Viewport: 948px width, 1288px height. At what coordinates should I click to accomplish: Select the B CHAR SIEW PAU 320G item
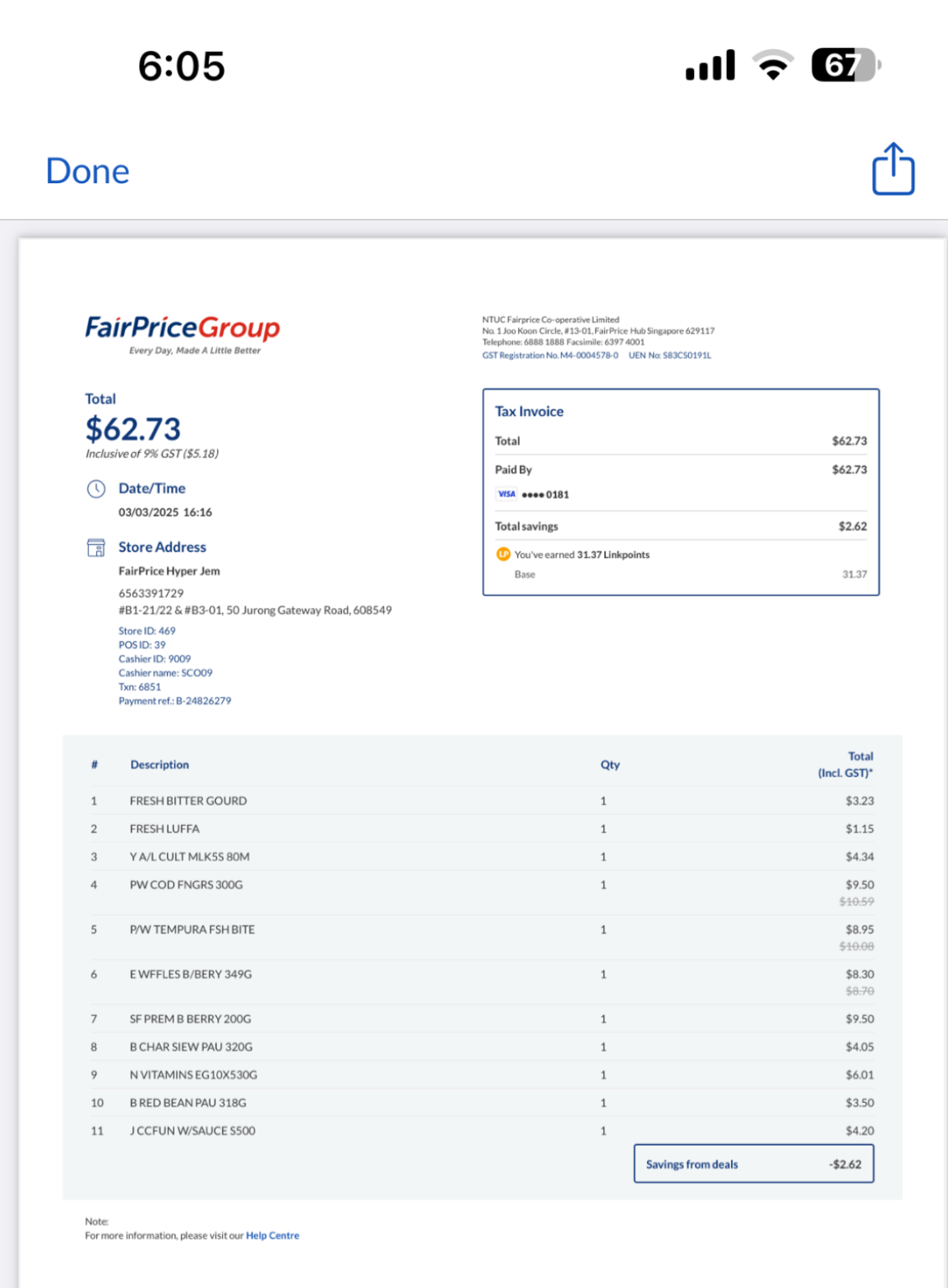tap(192, 1046)
